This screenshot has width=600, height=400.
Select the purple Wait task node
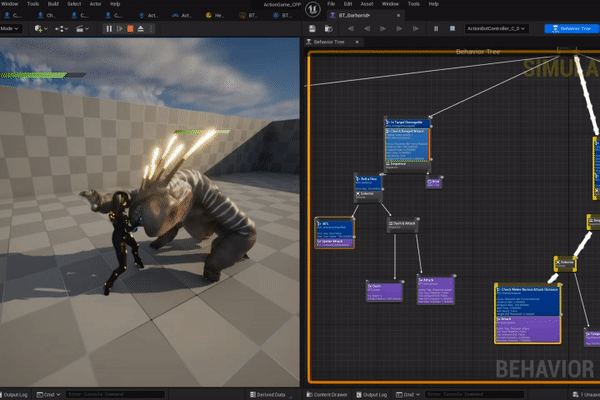(434, 182)
